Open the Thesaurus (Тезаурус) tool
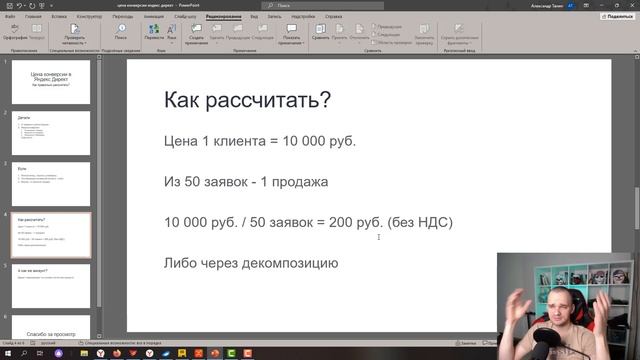 click(x=37, y=32)
